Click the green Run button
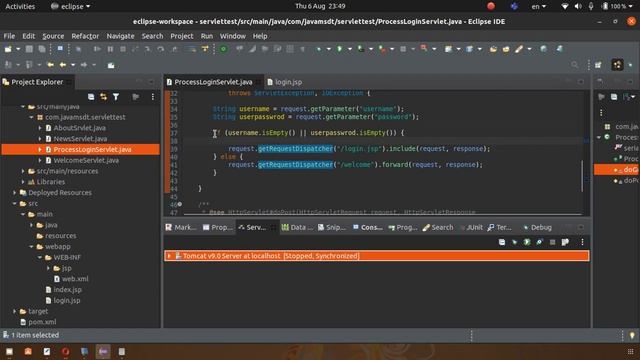Viewport: 640px width, 360px height. click(x=340, y=49)
